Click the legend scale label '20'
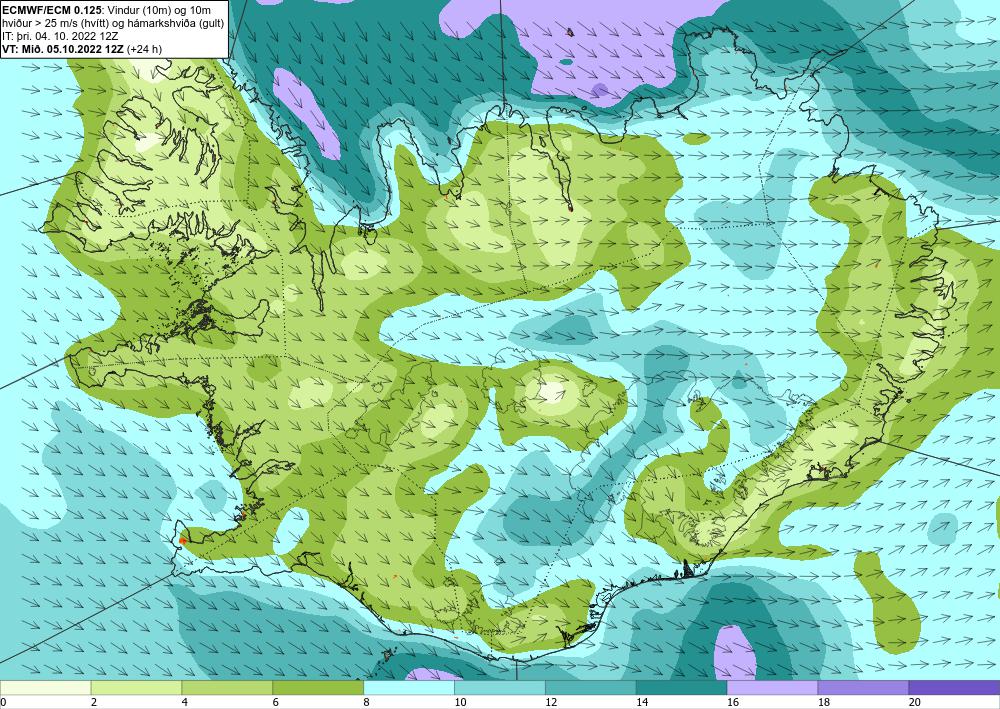1000x709 pixels. click(915, 702)
